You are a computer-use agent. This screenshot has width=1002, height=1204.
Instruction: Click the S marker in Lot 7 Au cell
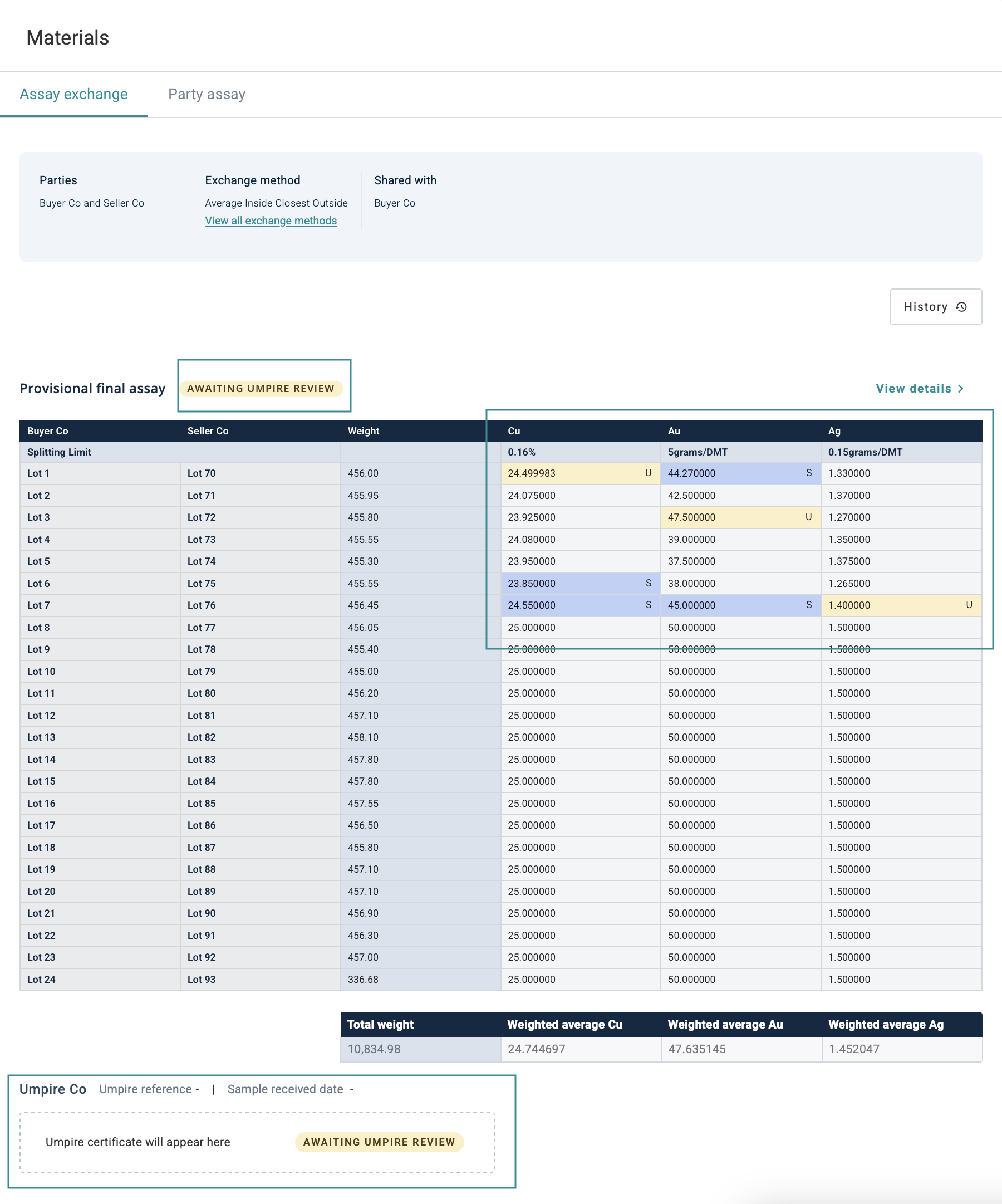(x=808, y=605)
